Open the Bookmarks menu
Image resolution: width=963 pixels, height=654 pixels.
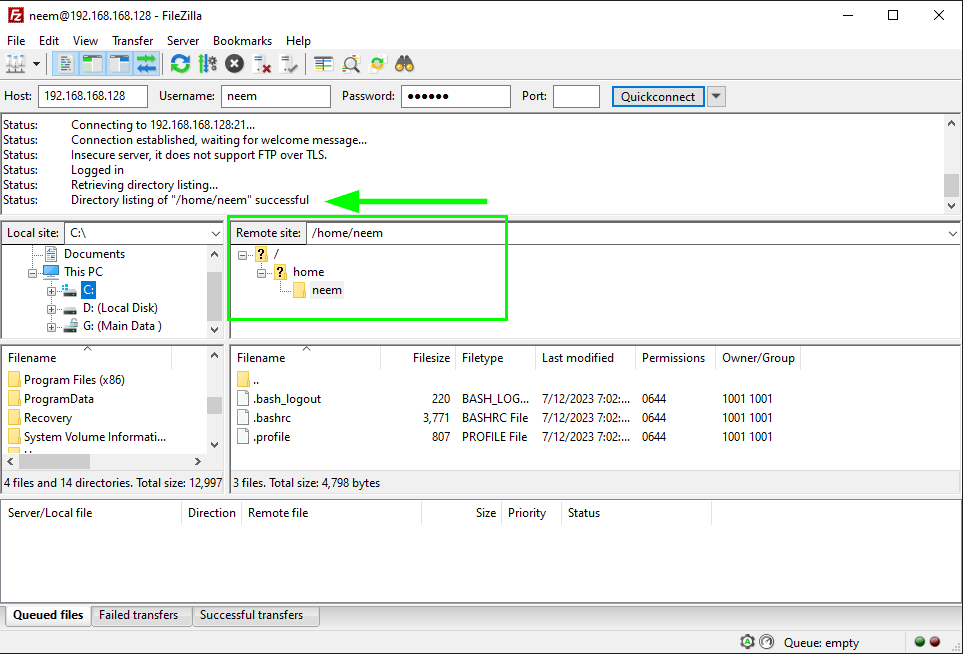point(243,41)
